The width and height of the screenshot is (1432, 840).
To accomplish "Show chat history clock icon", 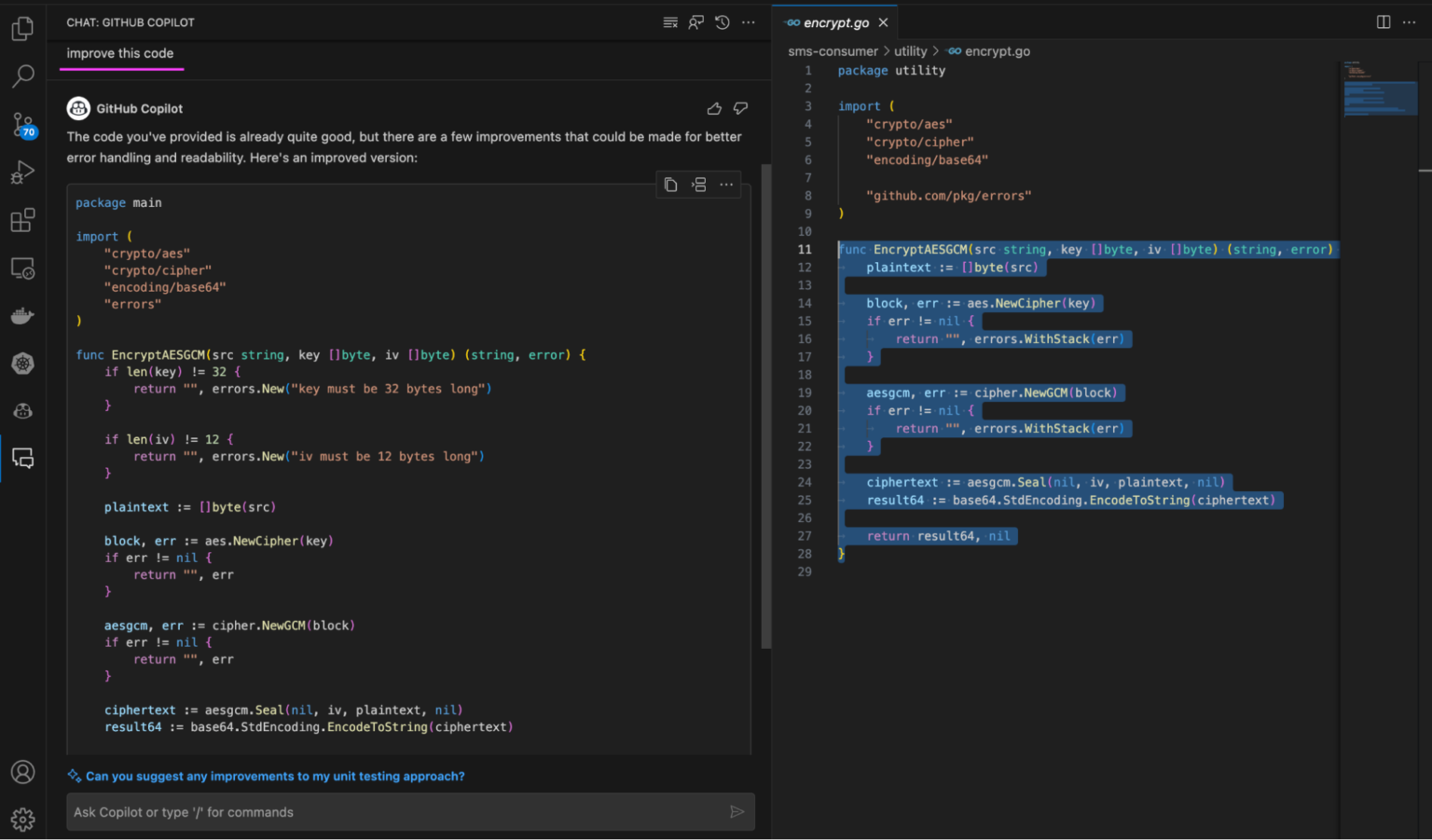I will 723,22.
